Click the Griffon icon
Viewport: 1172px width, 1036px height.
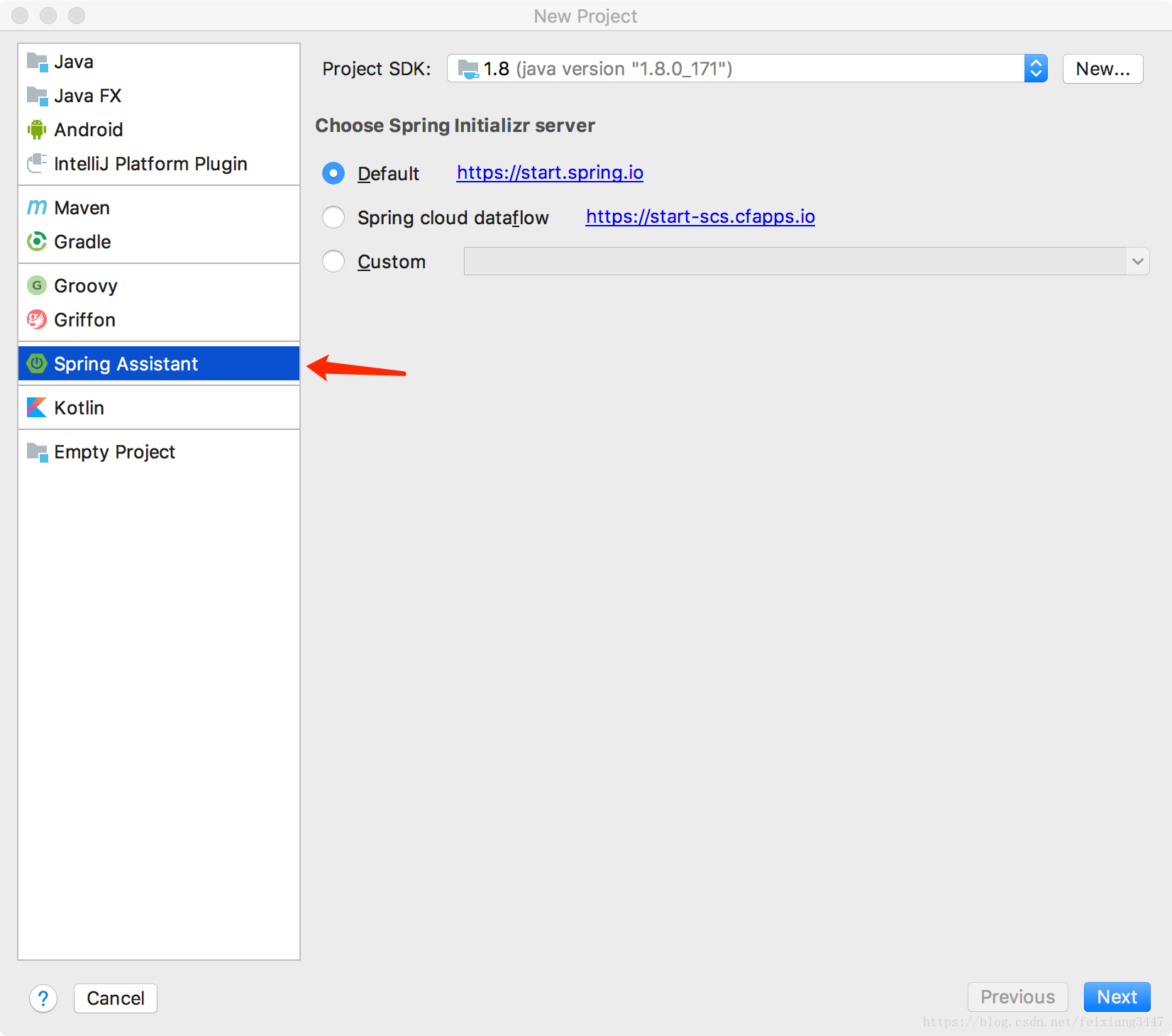37,320
